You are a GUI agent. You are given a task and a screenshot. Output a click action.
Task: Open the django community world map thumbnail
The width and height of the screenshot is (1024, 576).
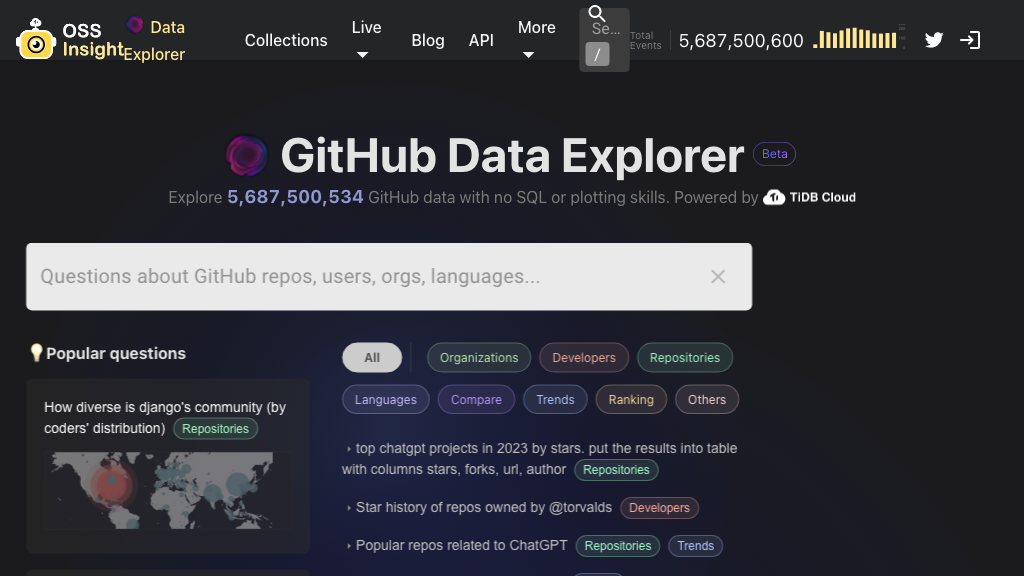[167, 490]
